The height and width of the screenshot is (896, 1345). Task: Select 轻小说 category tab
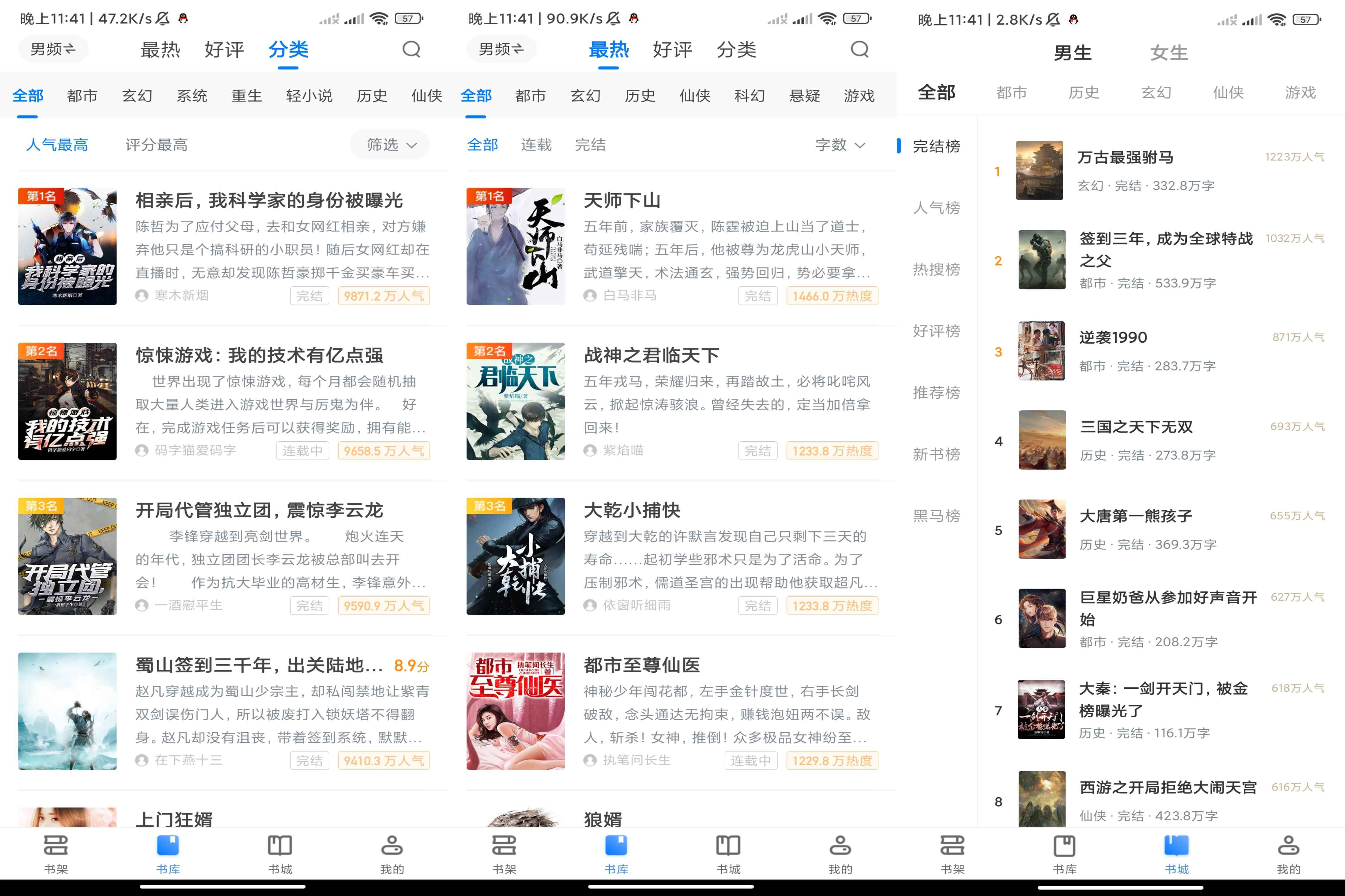click(309, 95)
